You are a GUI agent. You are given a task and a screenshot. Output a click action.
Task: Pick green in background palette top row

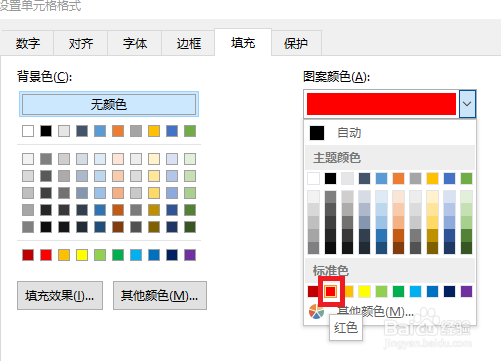coord(190,131)
